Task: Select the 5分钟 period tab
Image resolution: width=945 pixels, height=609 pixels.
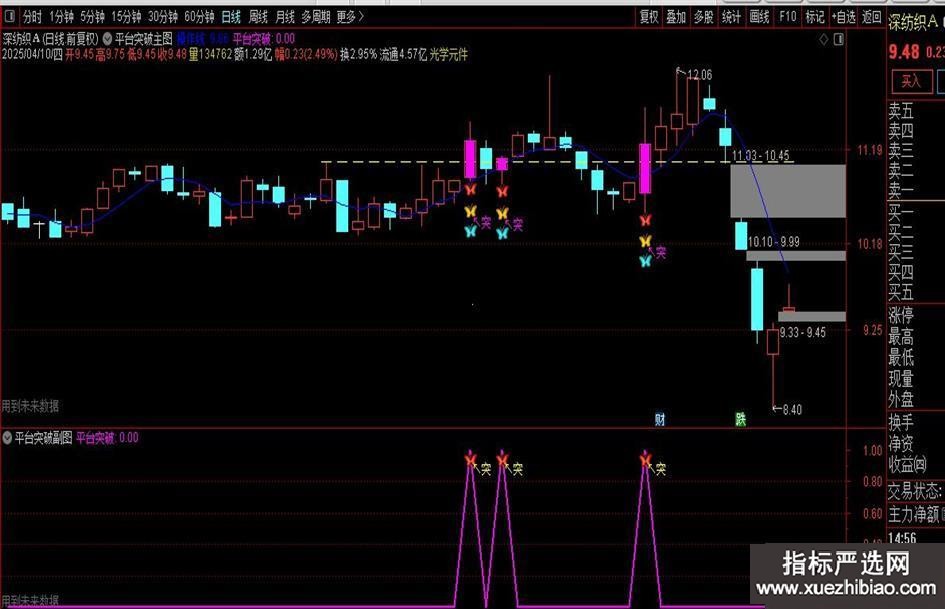Action: coord(92,17)
